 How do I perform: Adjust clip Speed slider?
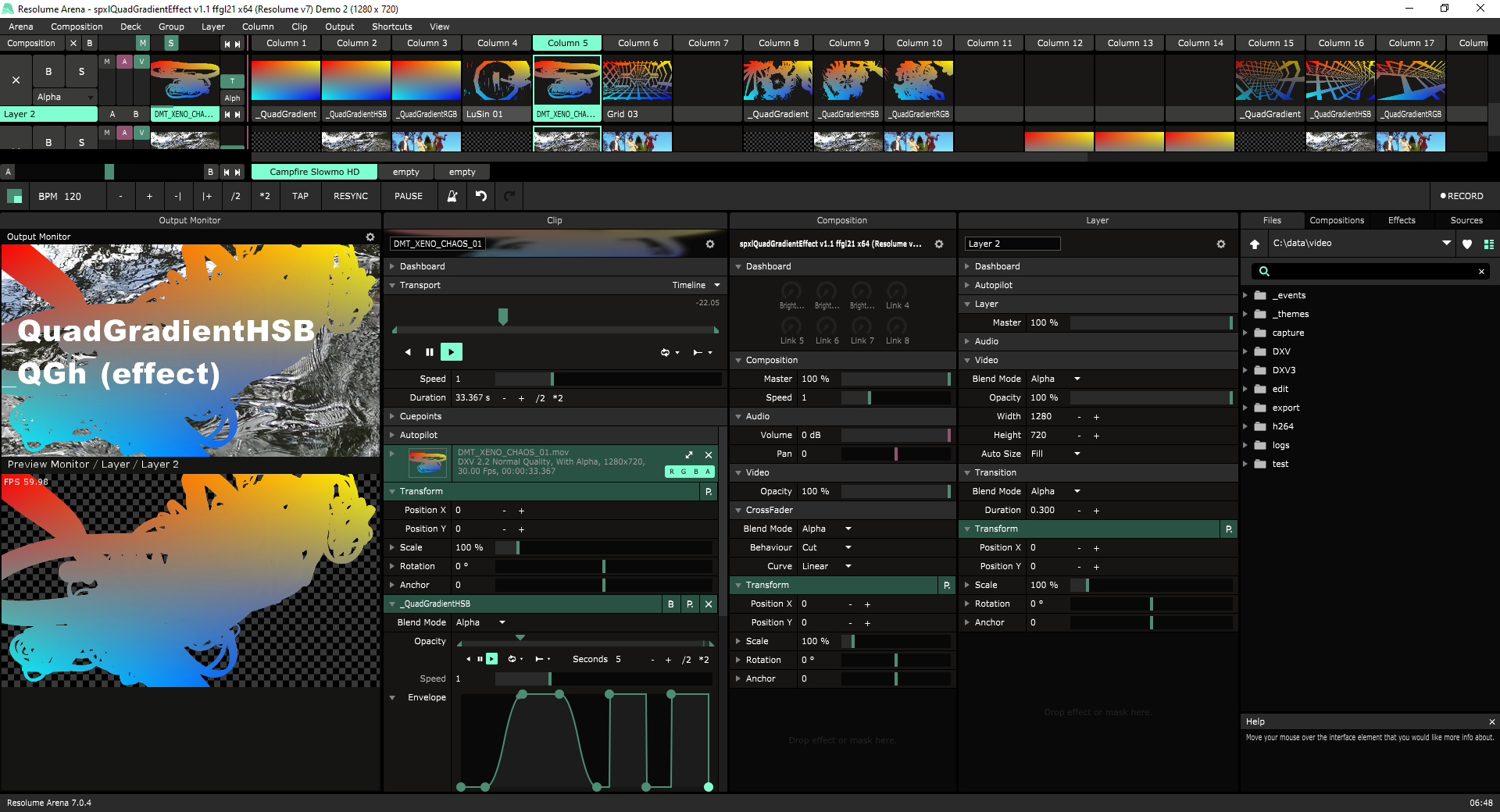pyautogui.click(x=608, y=379)
